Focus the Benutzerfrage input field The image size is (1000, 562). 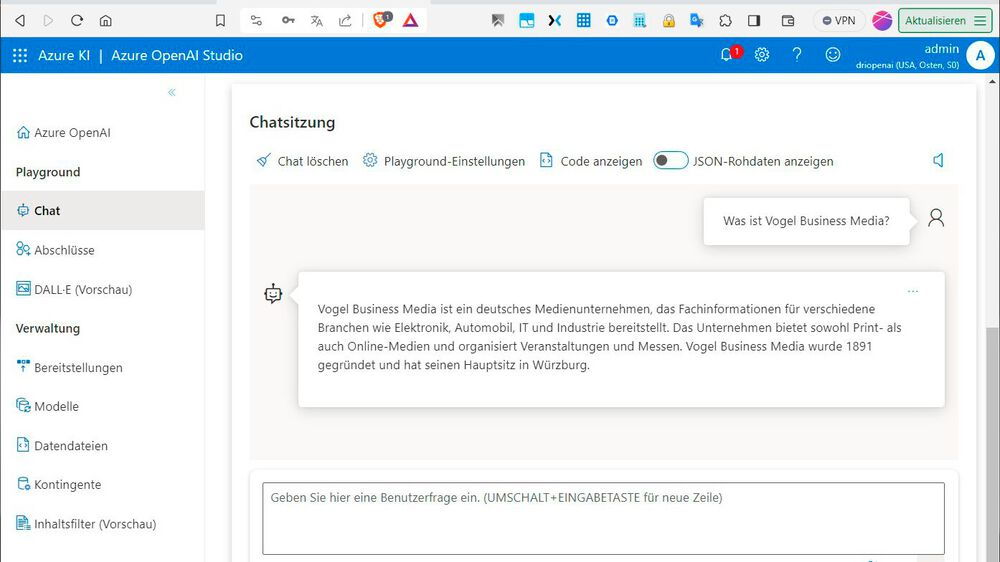pos(603,518)
